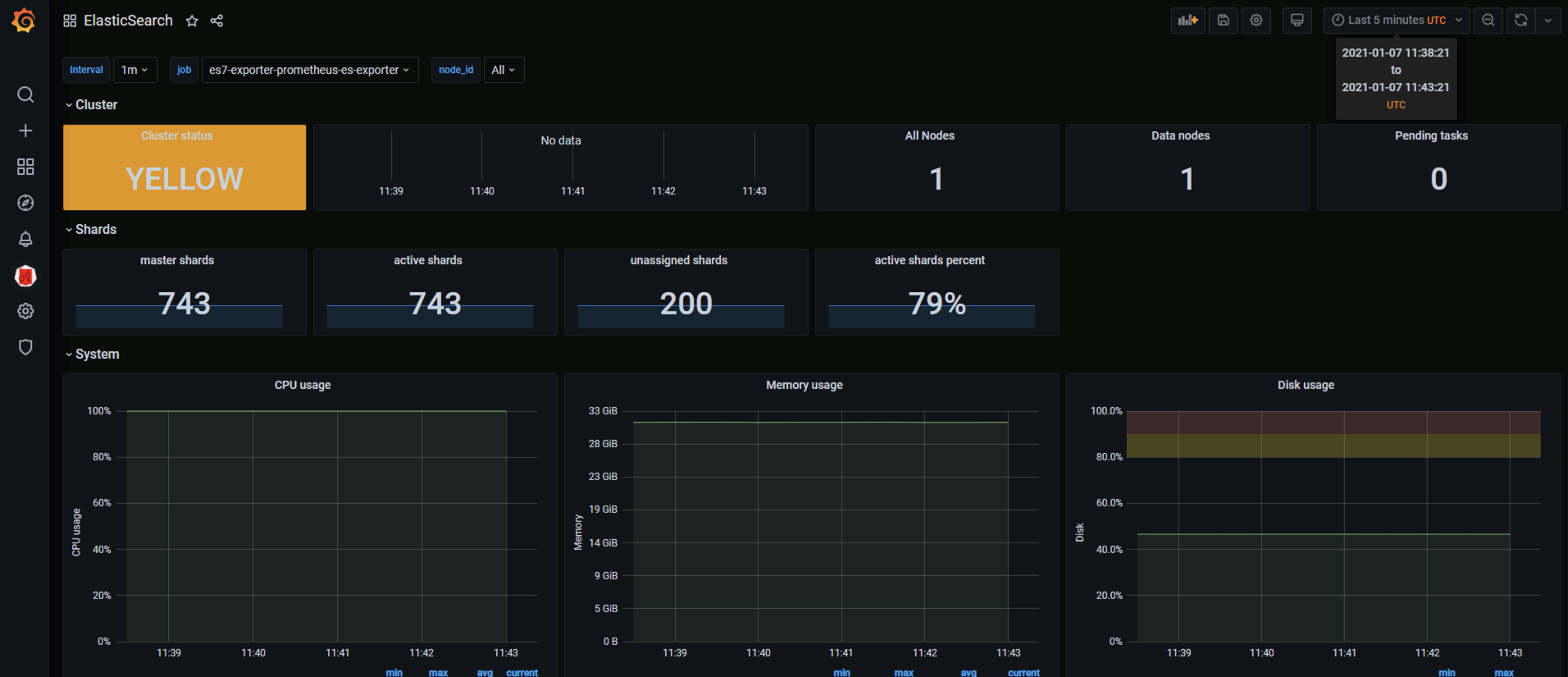Open the red plugin icon in sidebar
The image size is (1568, 677).
click(25, 276)
